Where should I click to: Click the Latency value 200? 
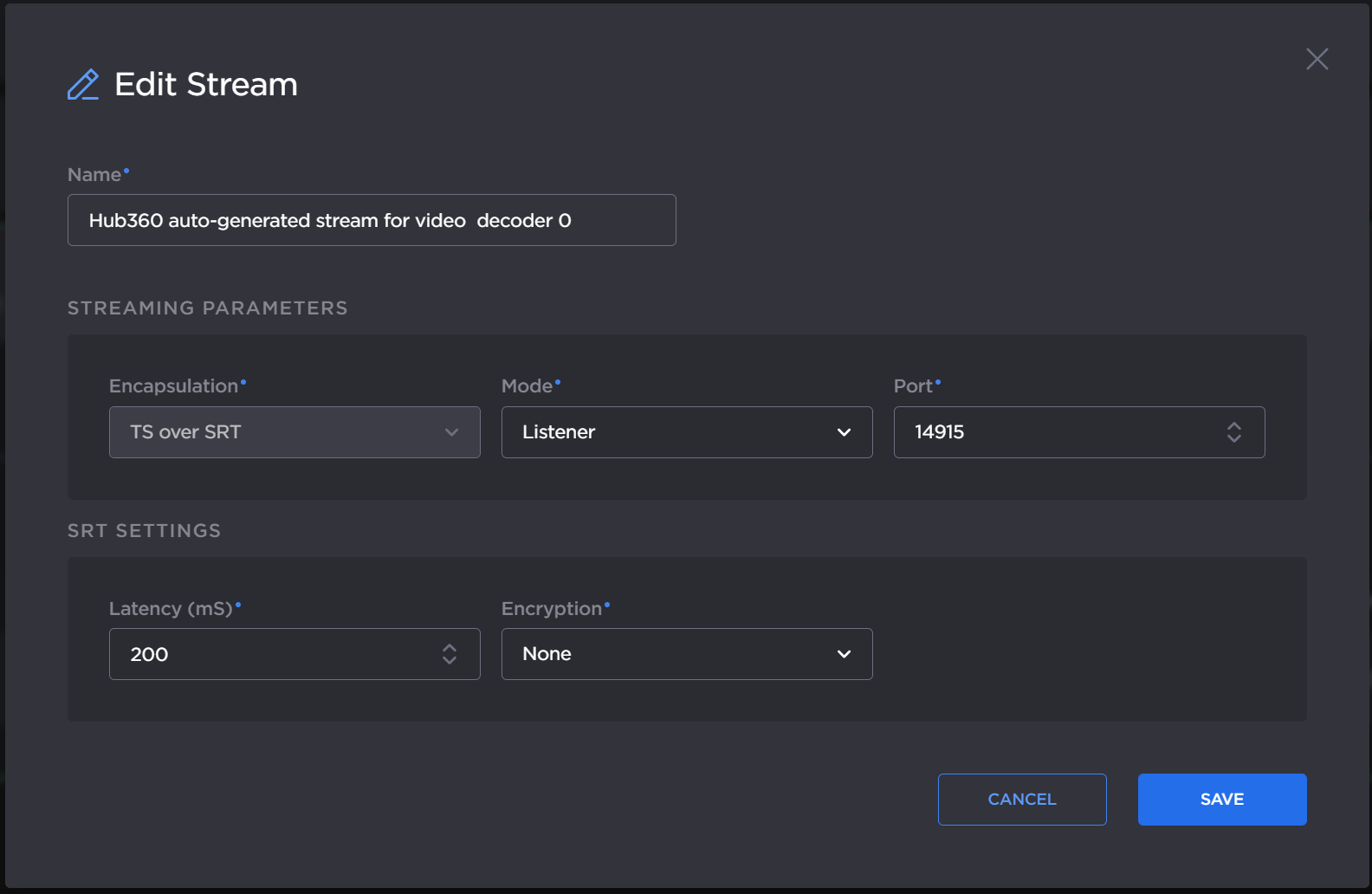150,654
